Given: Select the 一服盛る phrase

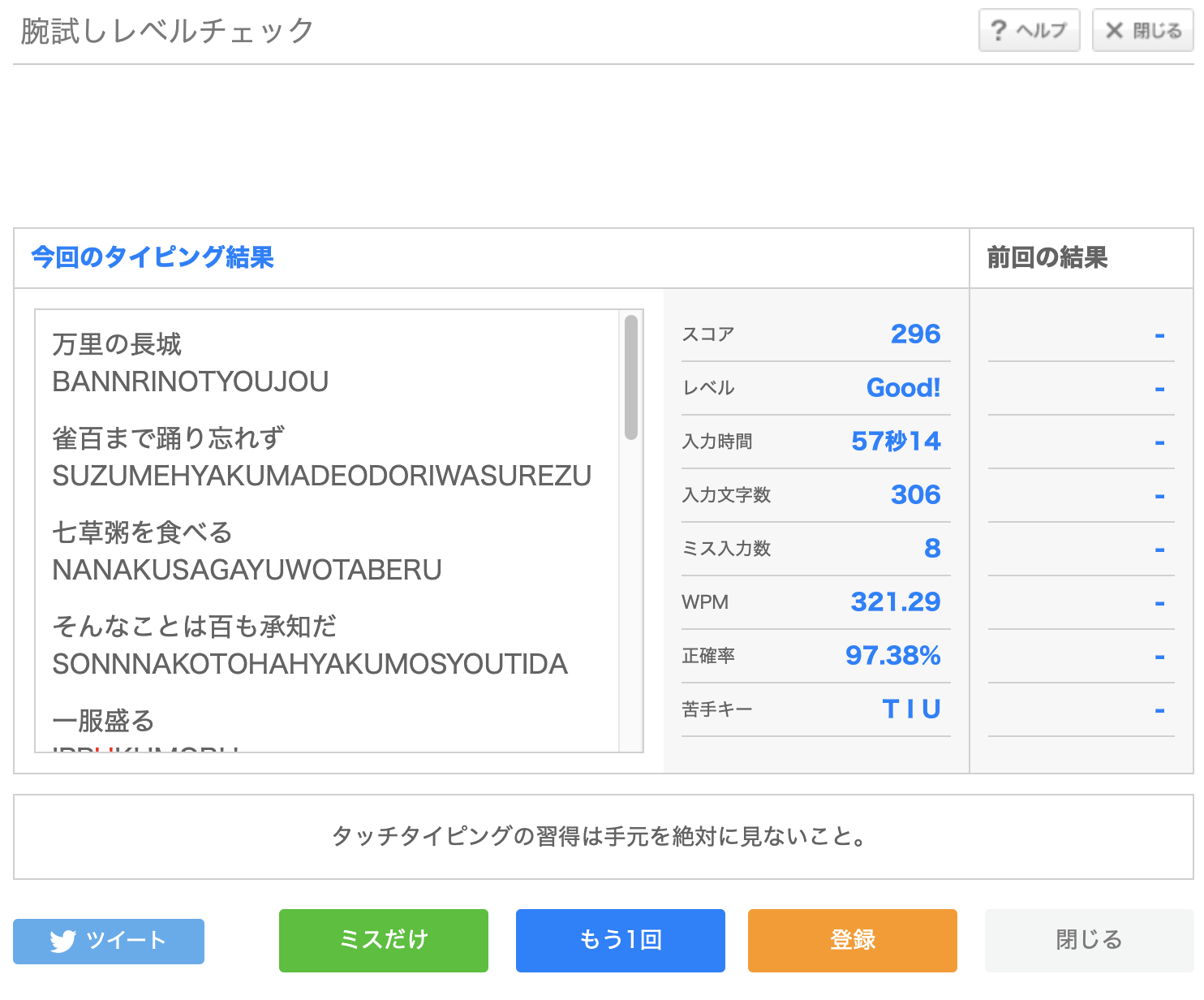Looking at the screenshot, I should [x=103, y=721].
